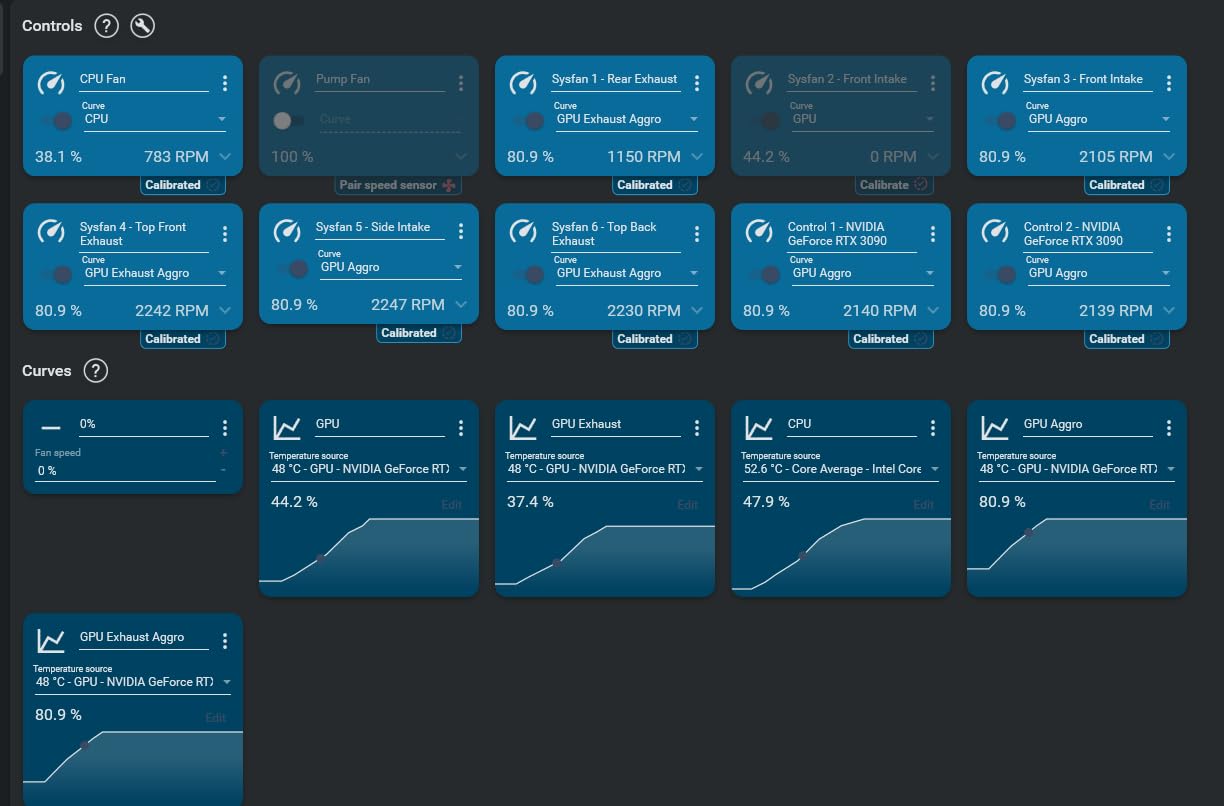Viewport: 1224px width, 806px height.
Task: Click the Curves help question mark icon
Action: (x=95, y=371)
